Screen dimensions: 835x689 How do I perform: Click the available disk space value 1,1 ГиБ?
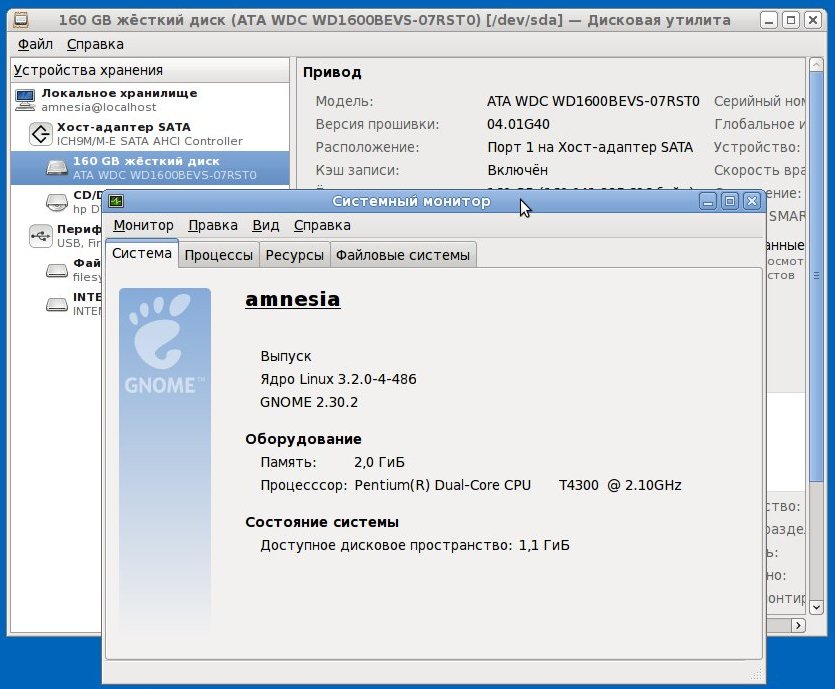click(x=544, y=545)
